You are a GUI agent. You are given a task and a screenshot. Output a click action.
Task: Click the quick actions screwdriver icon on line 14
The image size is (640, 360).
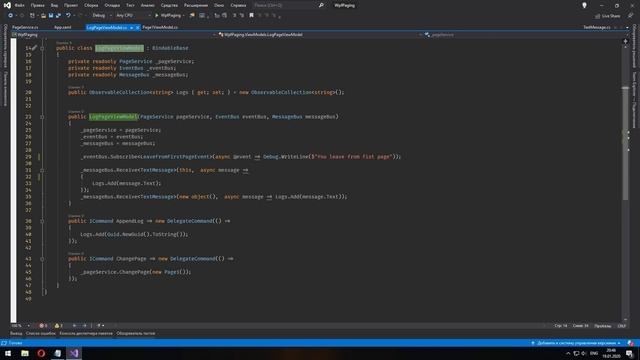35,48
